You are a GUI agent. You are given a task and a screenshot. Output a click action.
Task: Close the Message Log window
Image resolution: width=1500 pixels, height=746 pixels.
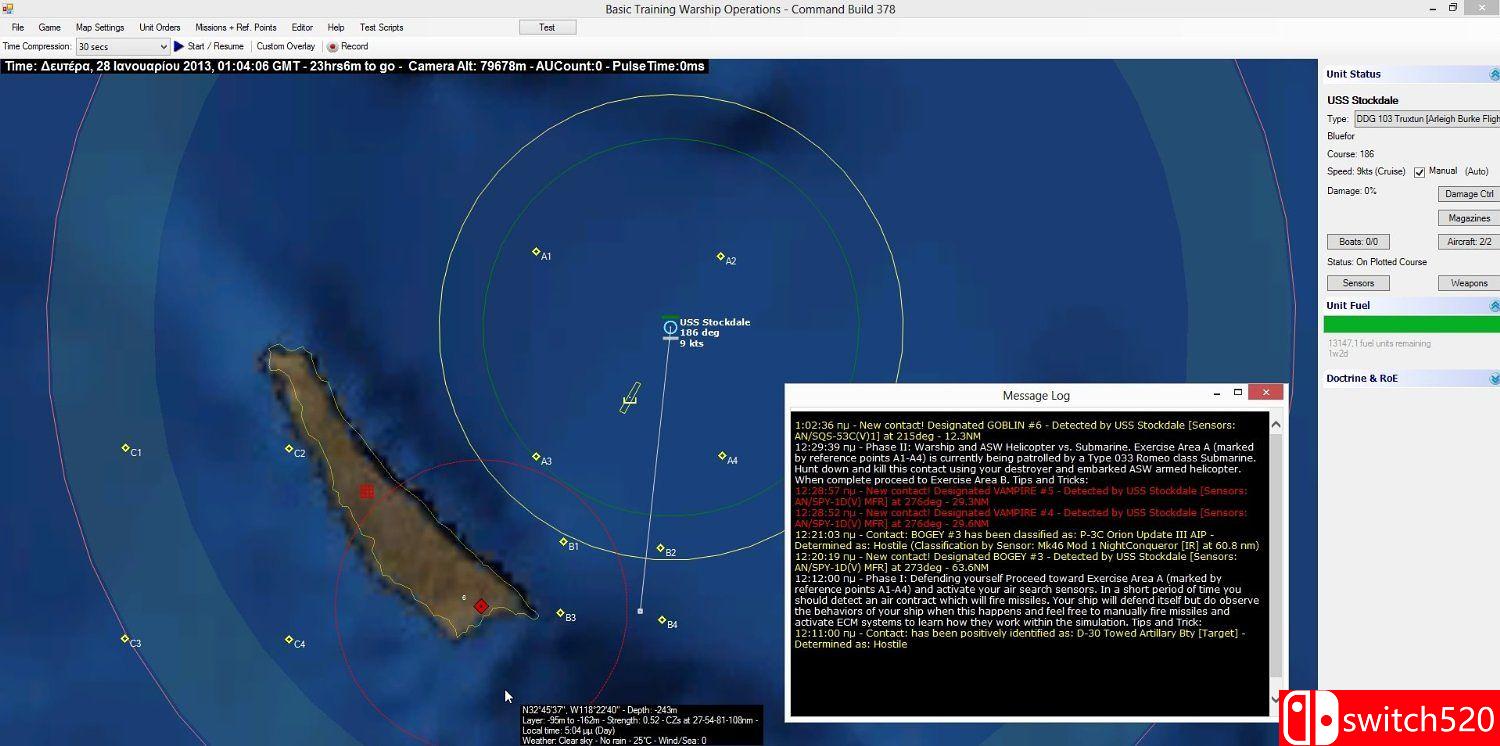pos(1266,393)
